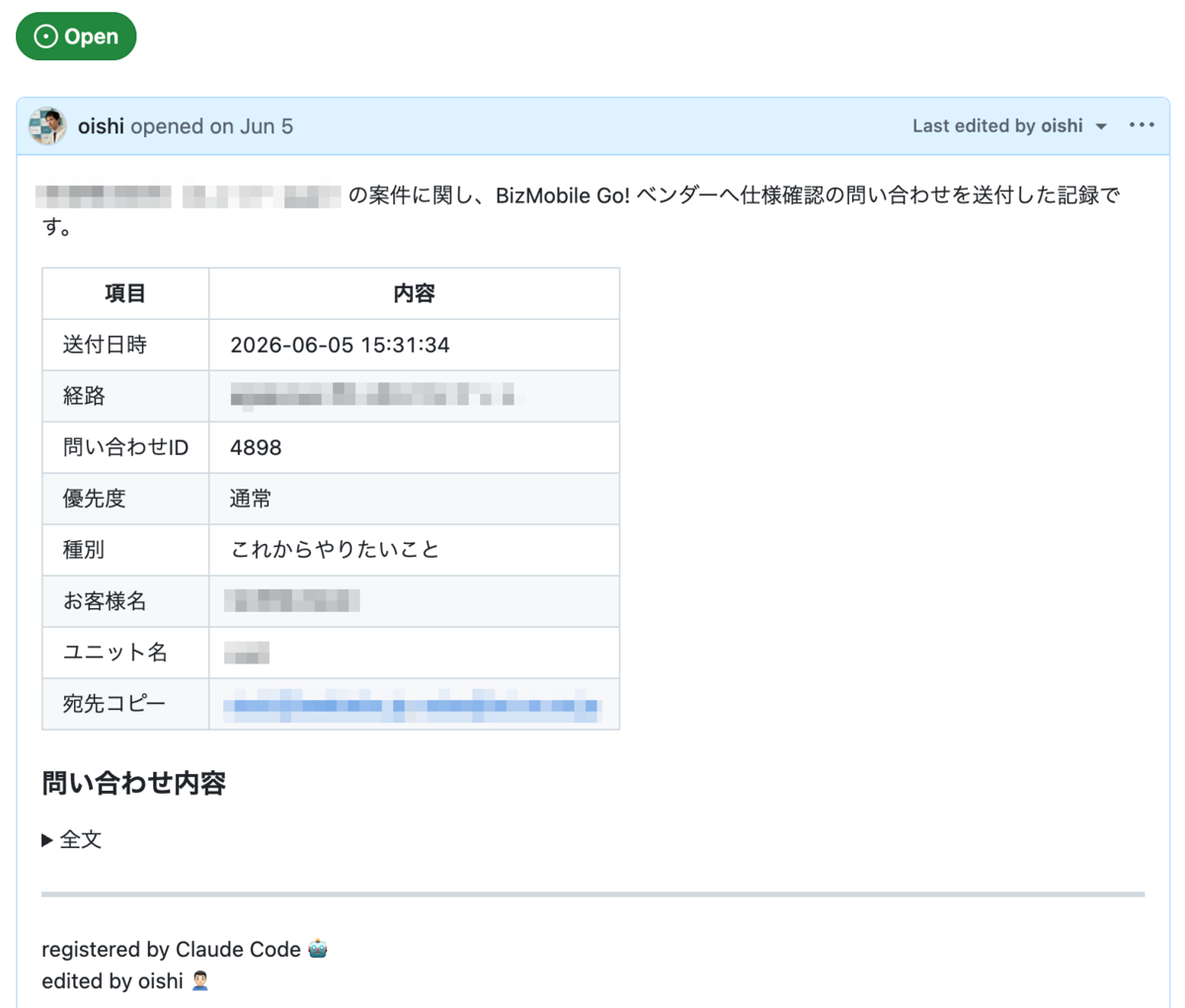Click the ユニット名 row label
This screenshot has height=1008, width=1185.
click(115, 653)
